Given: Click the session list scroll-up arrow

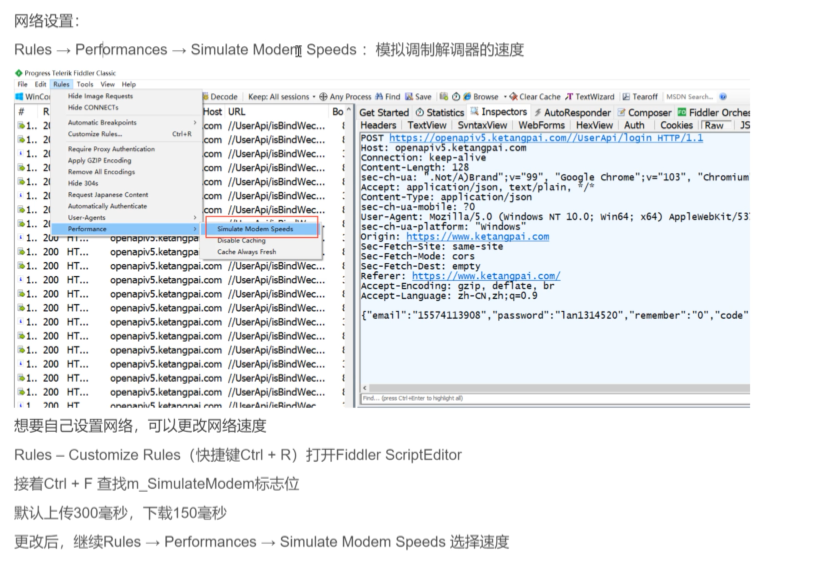Looking at the screenshot, I should click(x=348, y=111).
